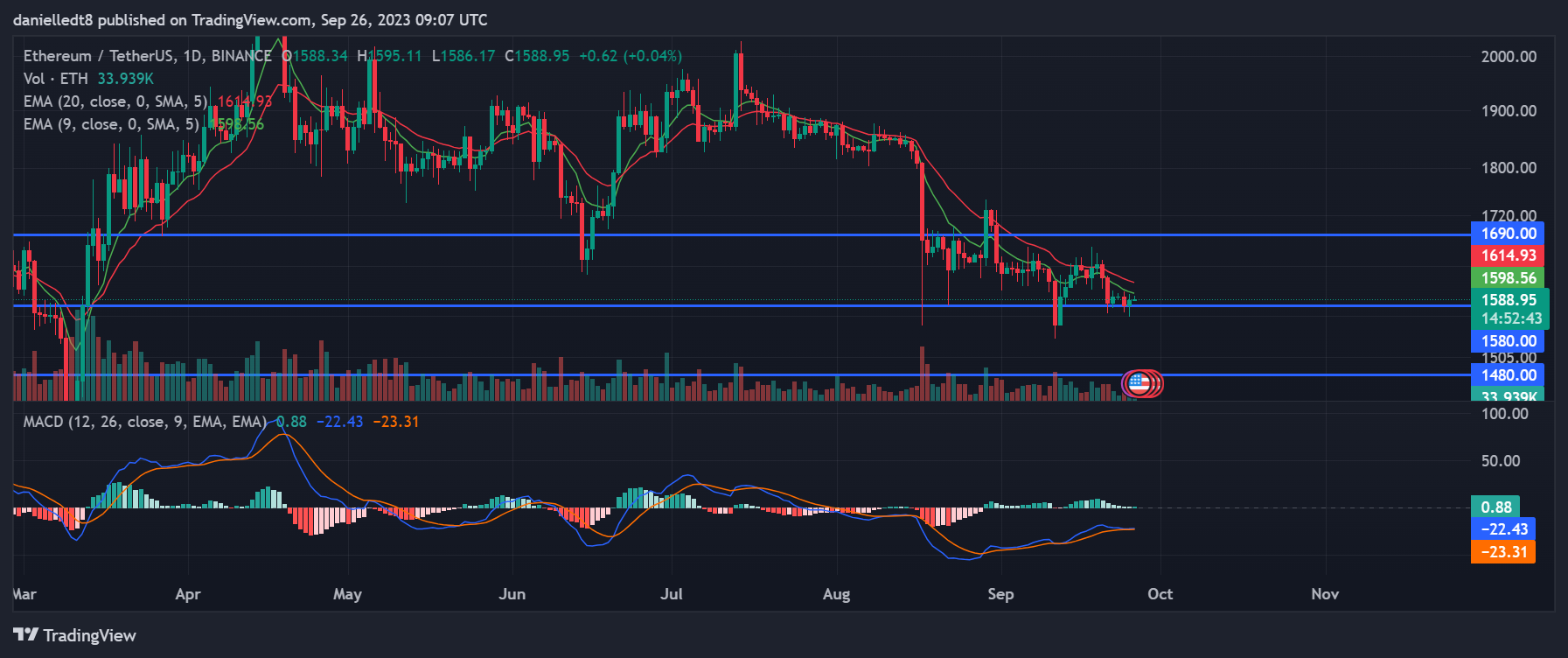The width and height of the screenshot is (1568, 658).
Task: Click the EMA (20, close, 0, SMA, 5) legend
Action: [115, 101]
